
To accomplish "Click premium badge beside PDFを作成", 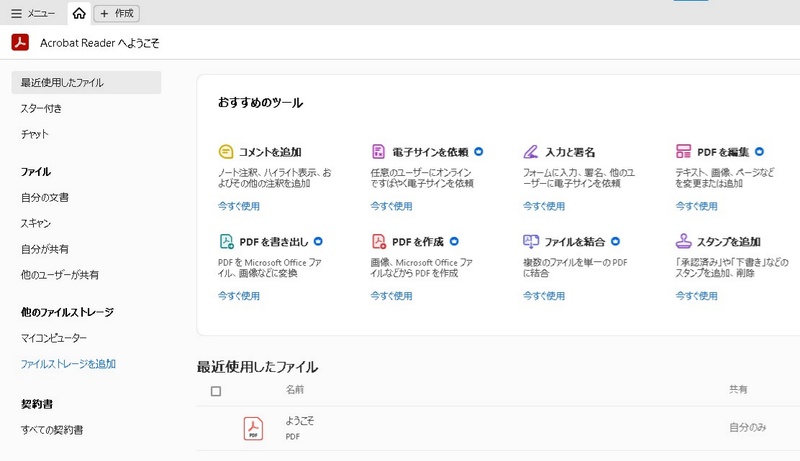I will coord(454,241).
